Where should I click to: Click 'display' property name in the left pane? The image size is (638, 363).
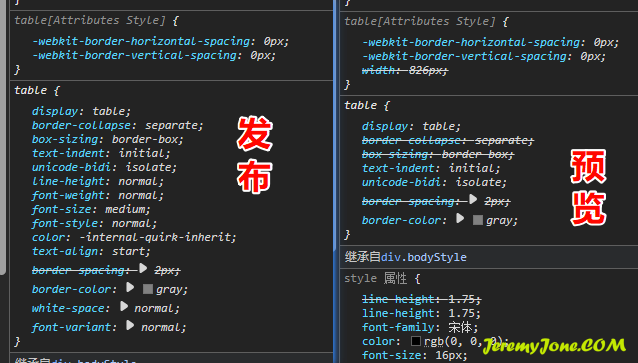pos(55,112)
